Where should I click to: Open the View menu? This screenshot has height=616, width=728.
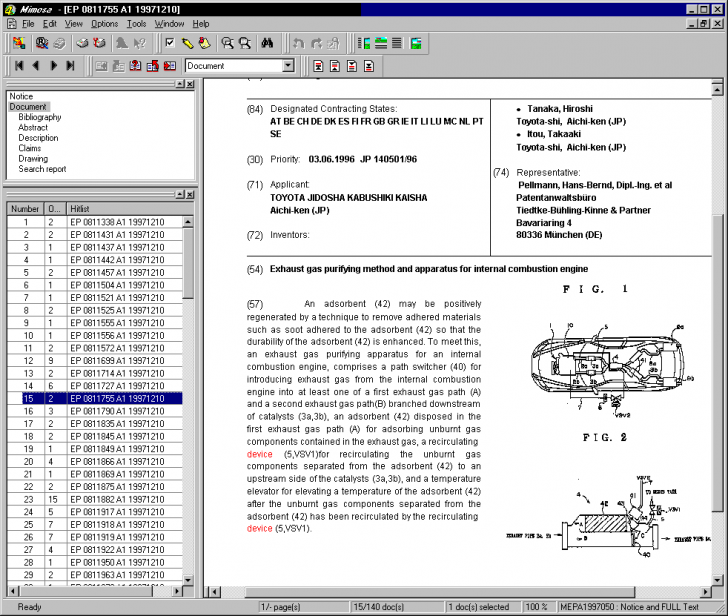[x=73, y=24]
